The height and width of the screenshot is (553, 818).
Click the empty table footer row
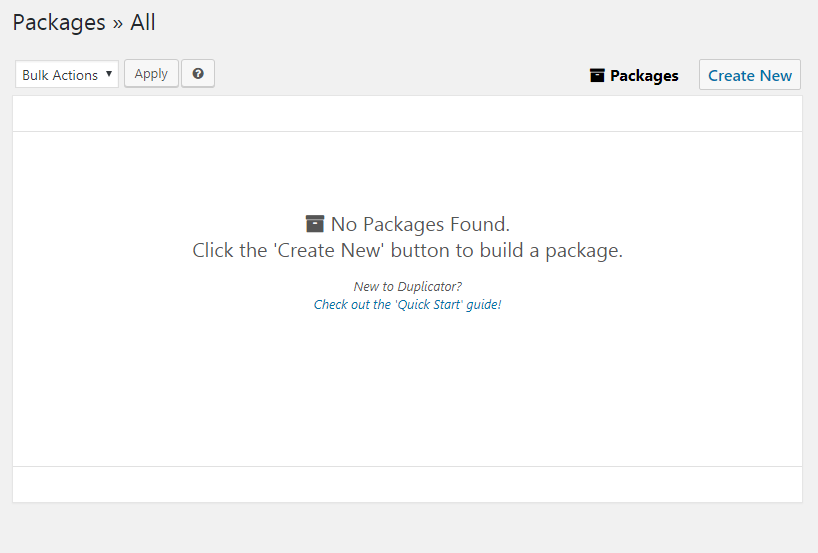pyautogui.click(x=407, y=484)
